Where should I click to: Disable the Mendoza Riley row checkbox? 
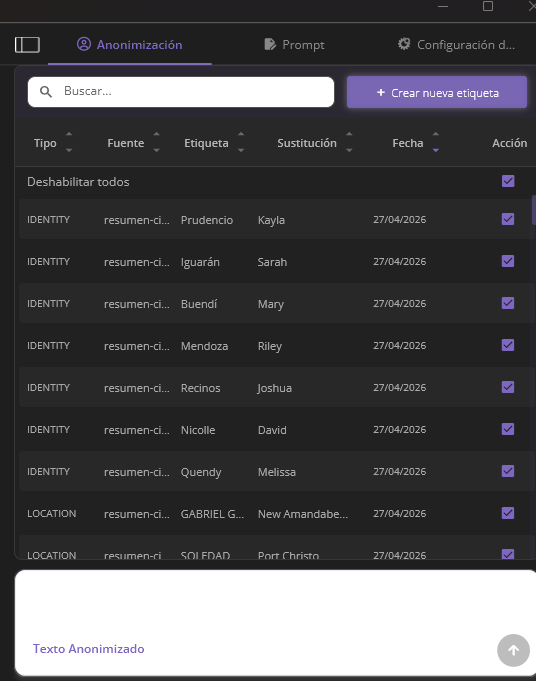(x=508, y=345)
